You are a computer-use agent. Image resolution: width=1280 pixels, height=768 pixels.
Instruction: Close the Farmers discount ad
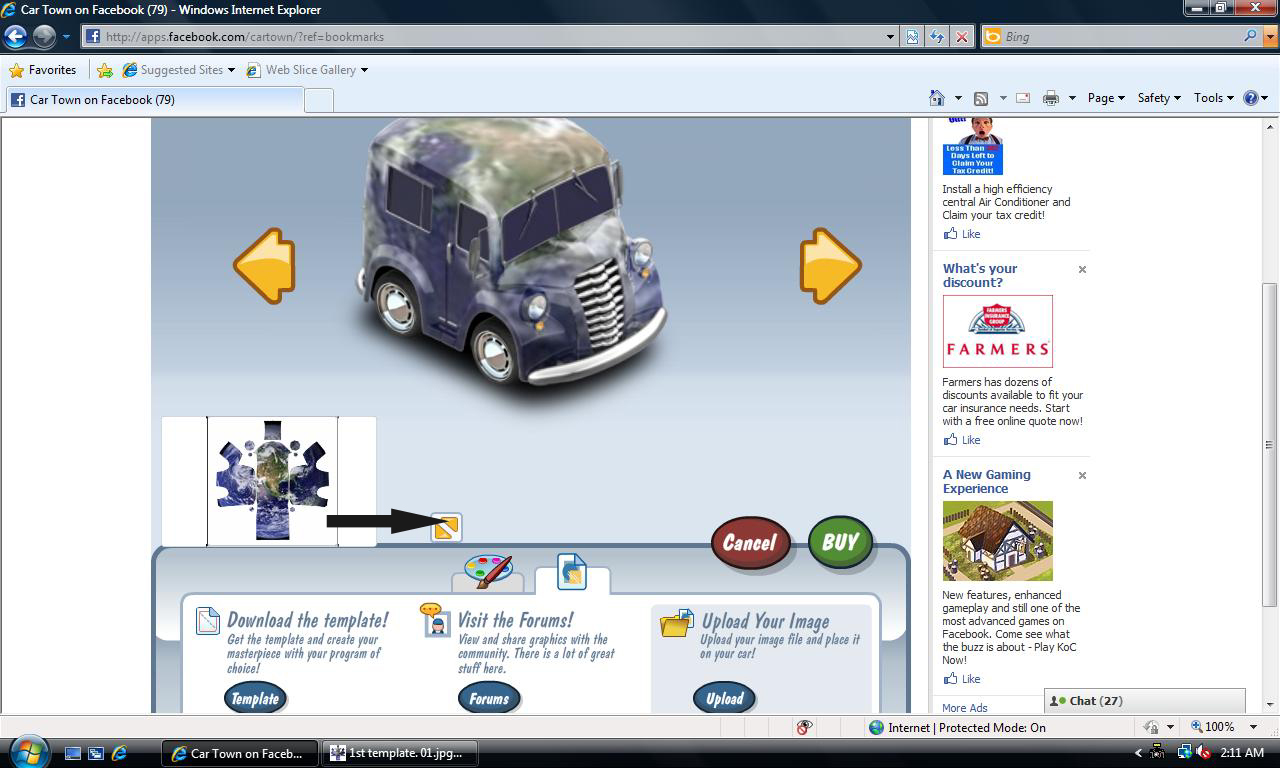(1082, 270)
